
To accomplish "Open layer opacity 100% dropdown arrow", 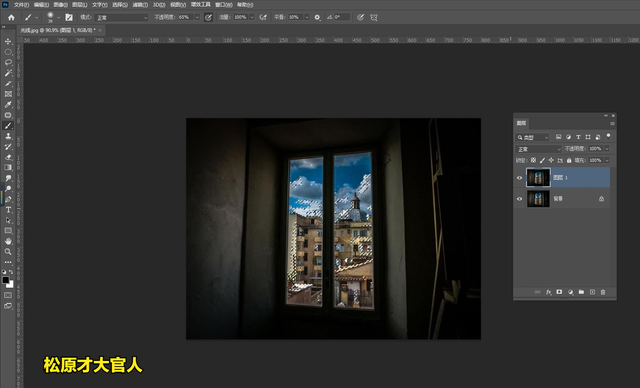I will click(607, 149).
